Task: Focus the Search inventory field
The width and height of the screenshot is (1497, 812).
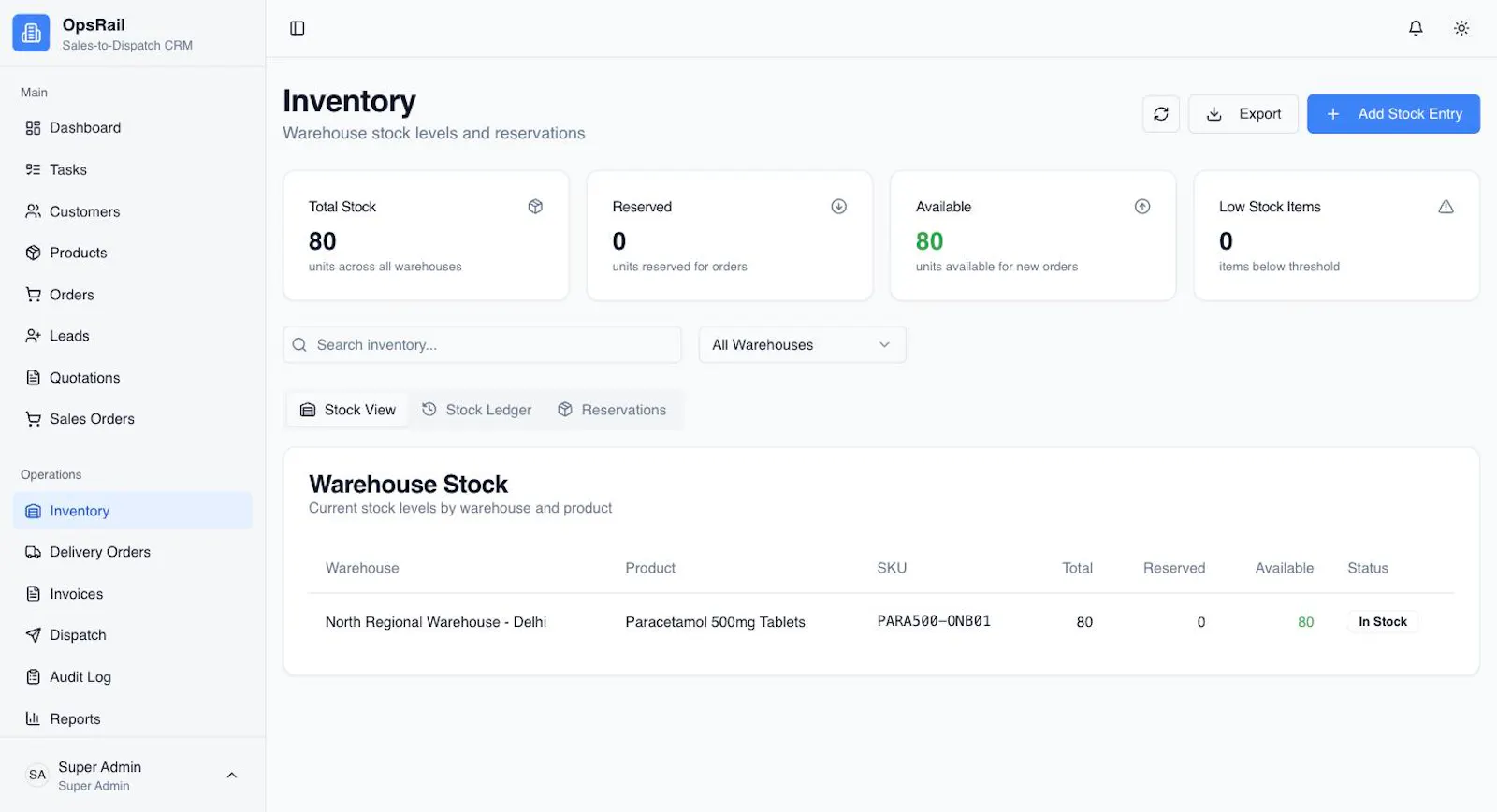Action: point(483,345)
